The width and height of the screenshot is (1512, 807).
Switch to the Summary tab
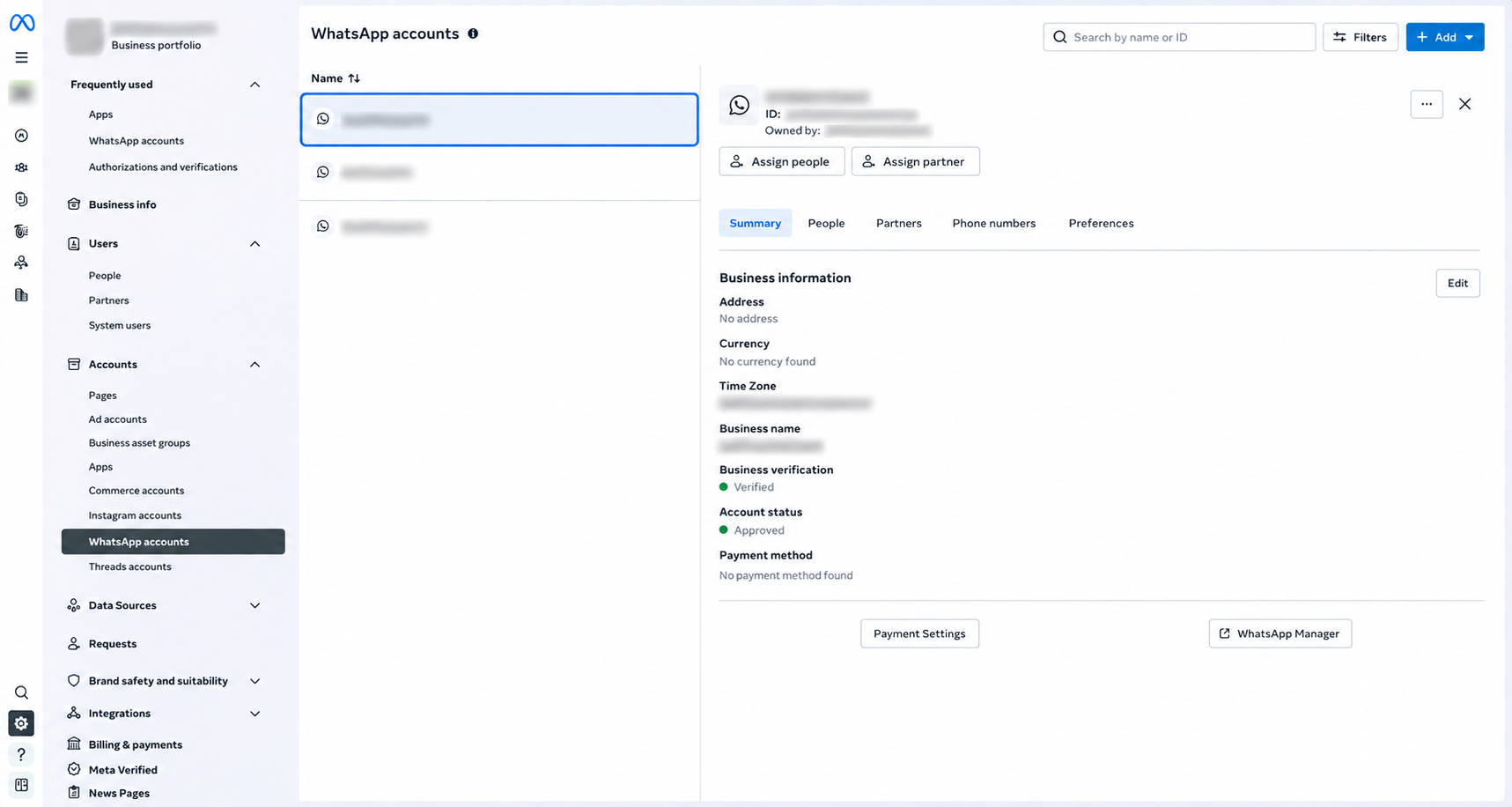click(x=756, y=223)
